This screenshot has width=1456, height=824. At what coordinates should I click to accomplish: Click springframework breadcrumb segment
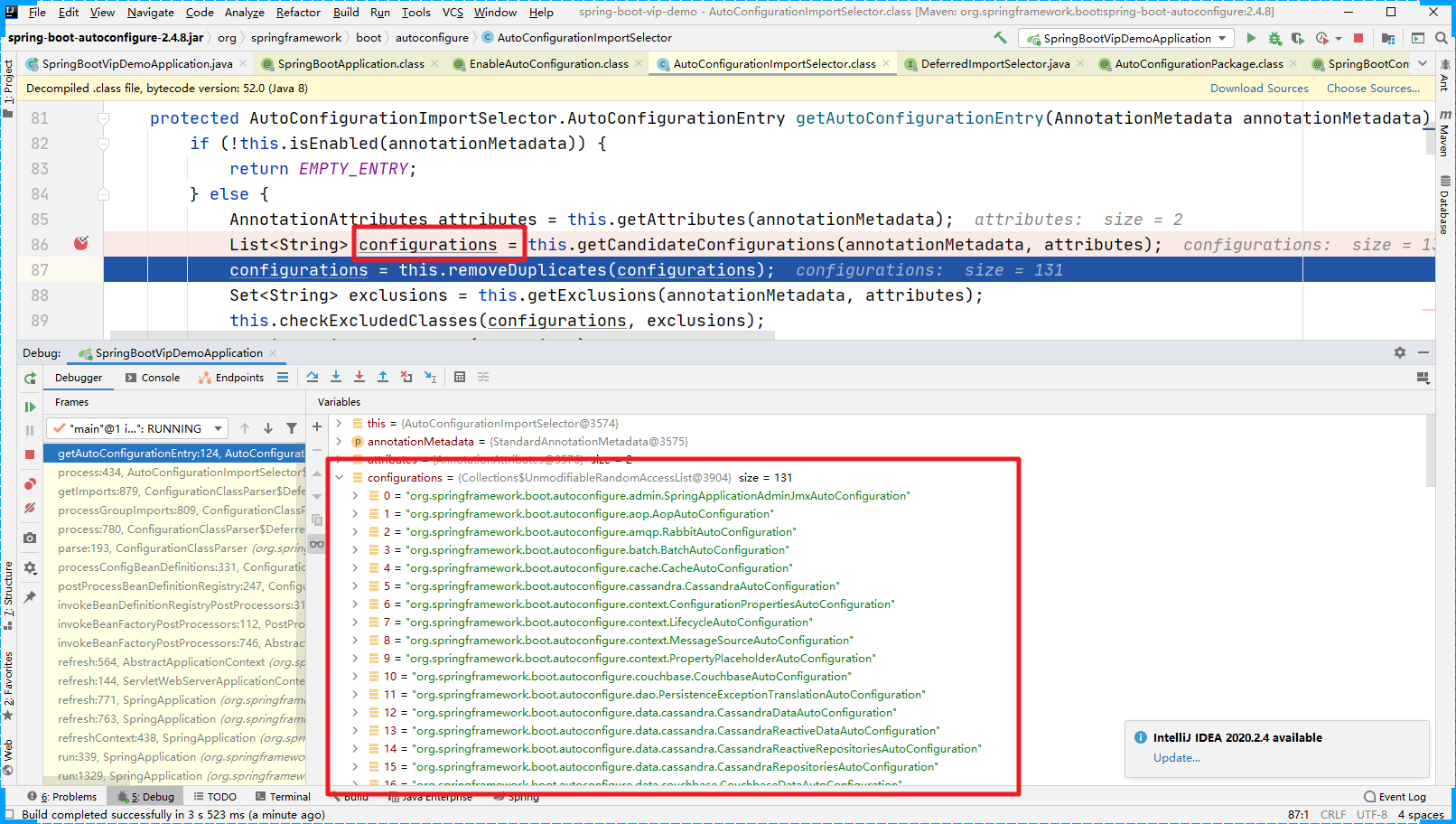pos(296,38)
